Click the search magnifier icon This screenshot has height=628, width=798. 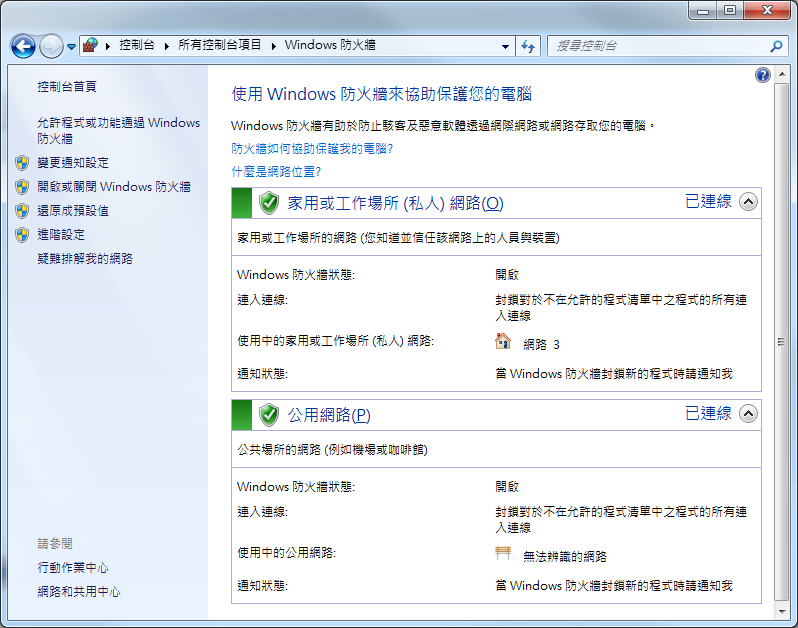click(776, 46)
